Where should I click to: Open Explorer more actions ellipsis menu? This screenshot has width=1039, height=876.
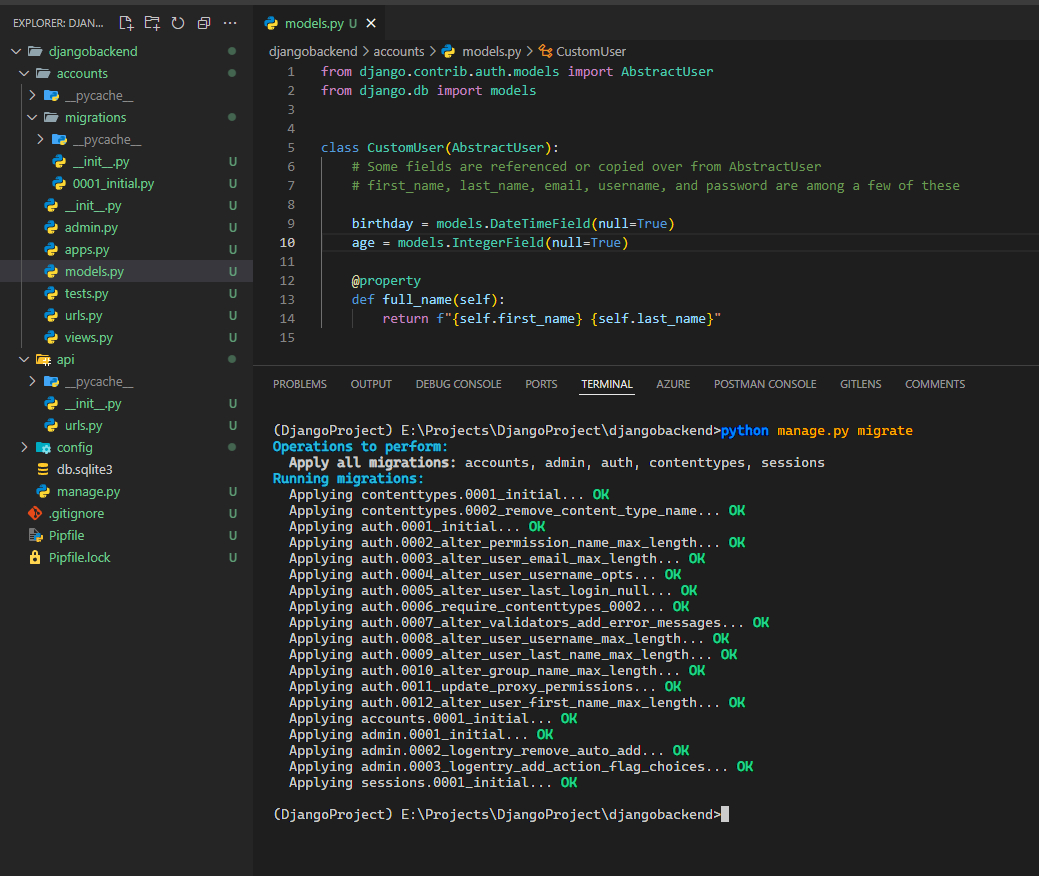click(230, 22)
